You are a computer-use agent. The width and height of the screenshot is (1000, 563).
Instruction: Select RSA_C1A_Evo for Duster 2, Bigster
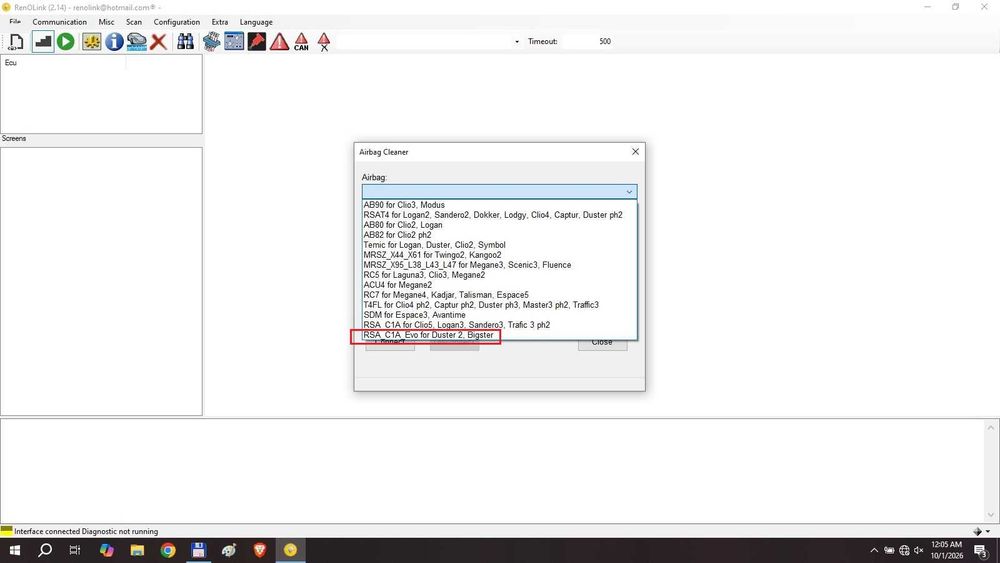click(x=499, y=335)
